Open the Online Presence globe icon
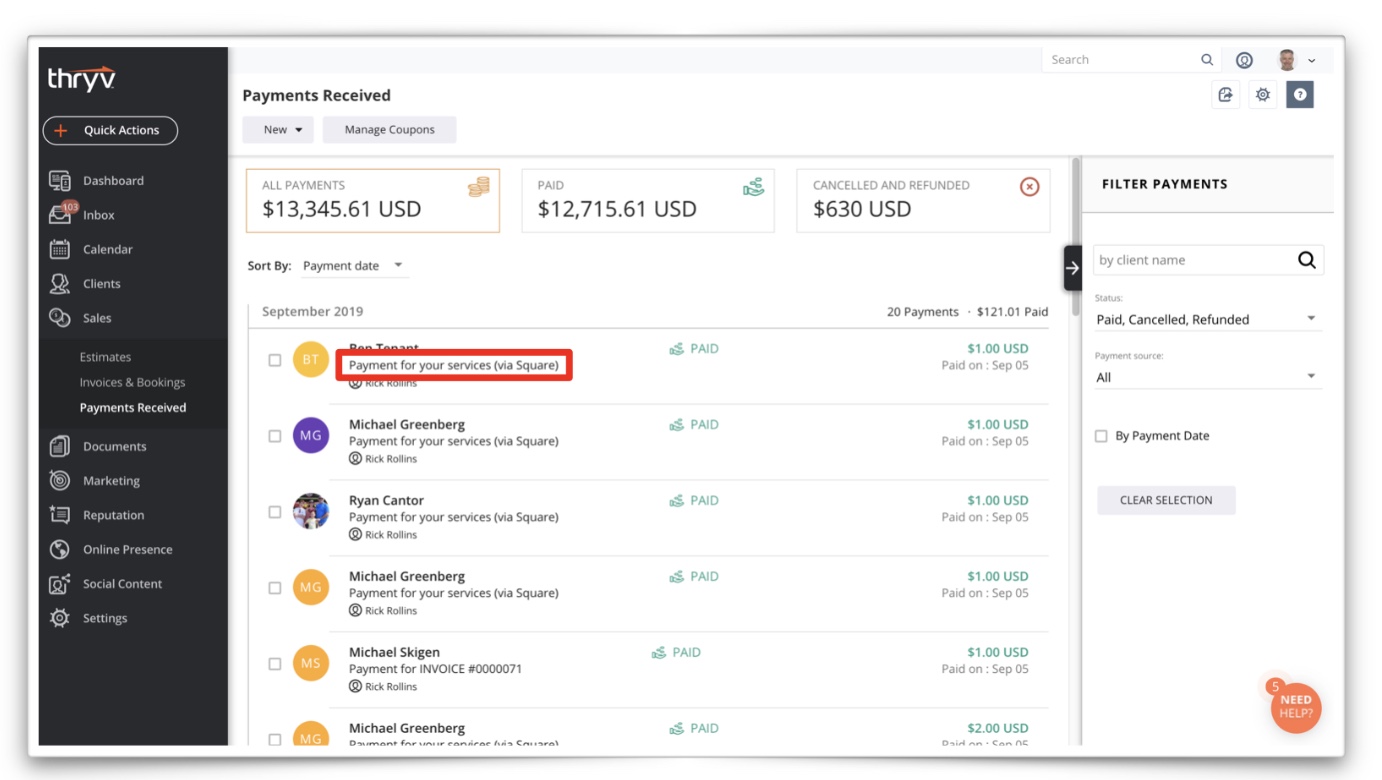The width and height of the screenshot is (1382, 780). tap(60, 549)
